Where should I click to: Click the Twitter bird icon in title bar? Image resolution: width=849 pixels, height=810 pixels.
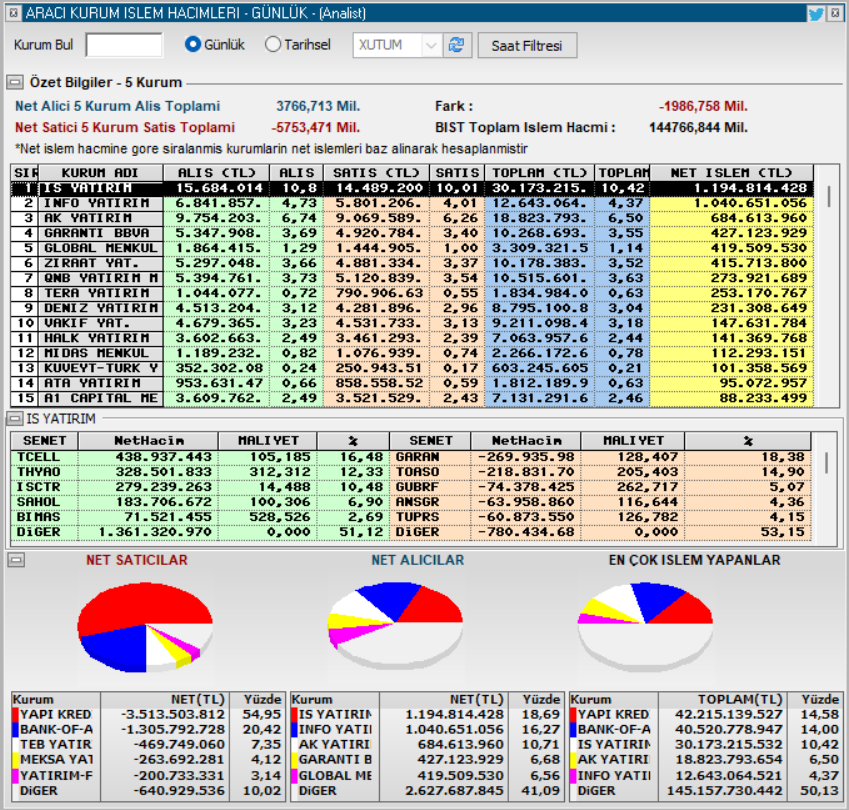tap(815, 14)
